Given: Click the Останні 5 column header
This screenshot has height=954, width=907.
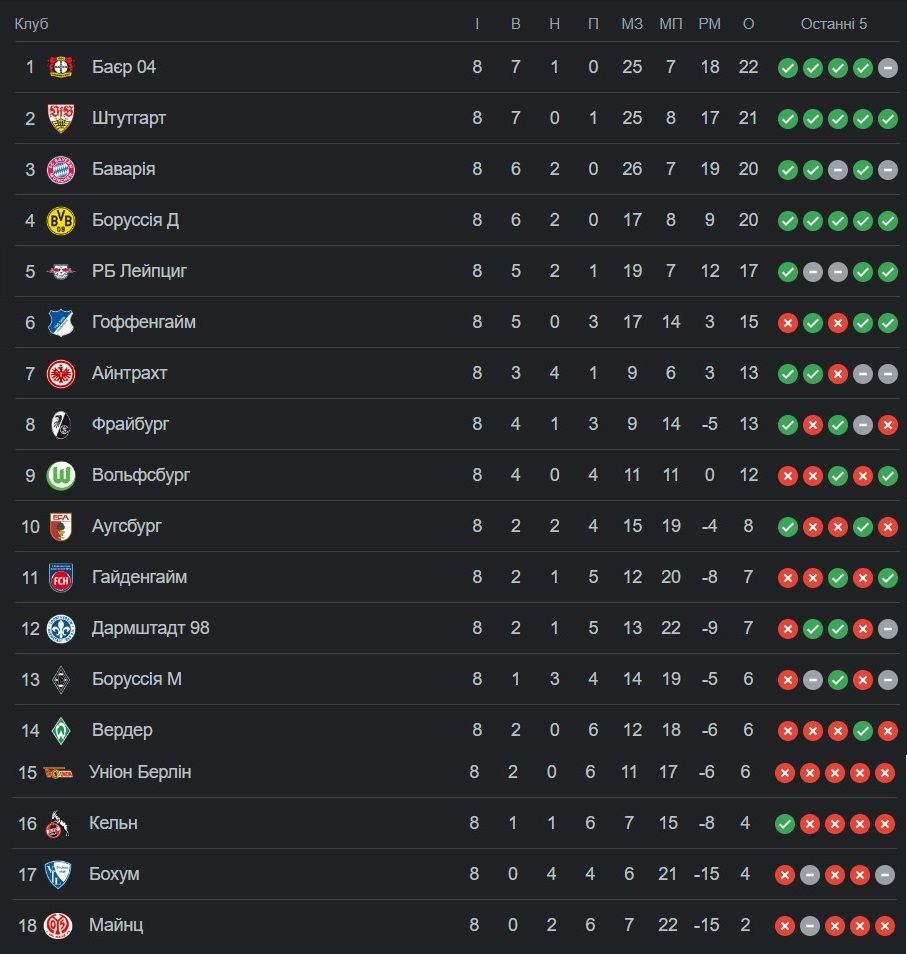Looking at the screenshot, I should click(834, 23).
